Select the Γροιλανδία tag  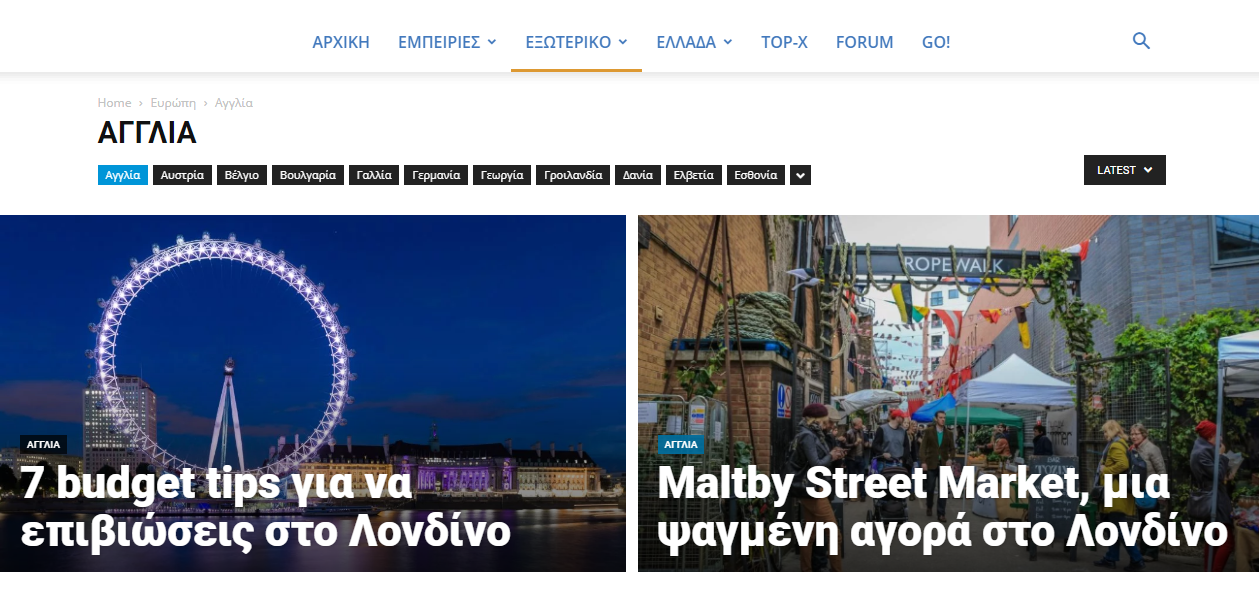pos(573,175)
